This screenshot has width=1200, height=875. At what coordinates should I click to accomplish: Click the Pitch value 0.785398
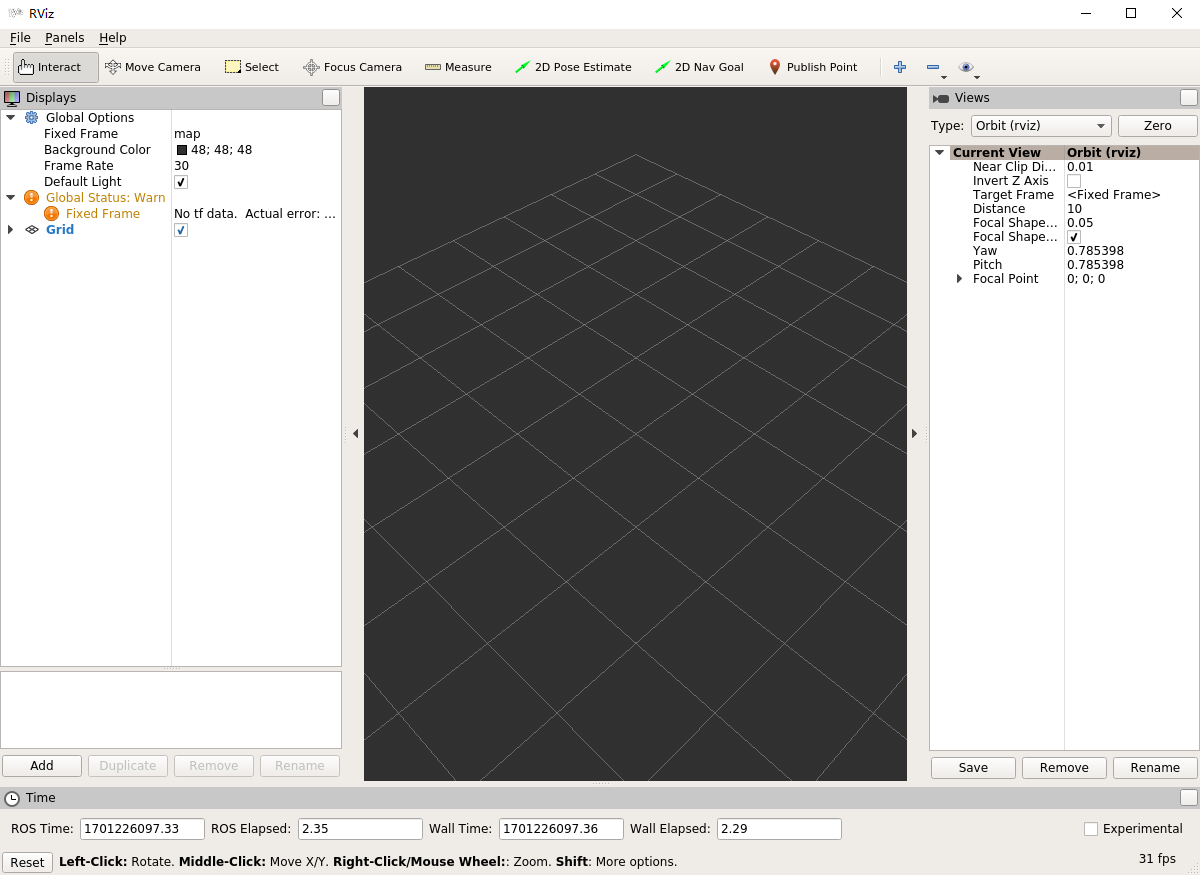click(1095, 265)
